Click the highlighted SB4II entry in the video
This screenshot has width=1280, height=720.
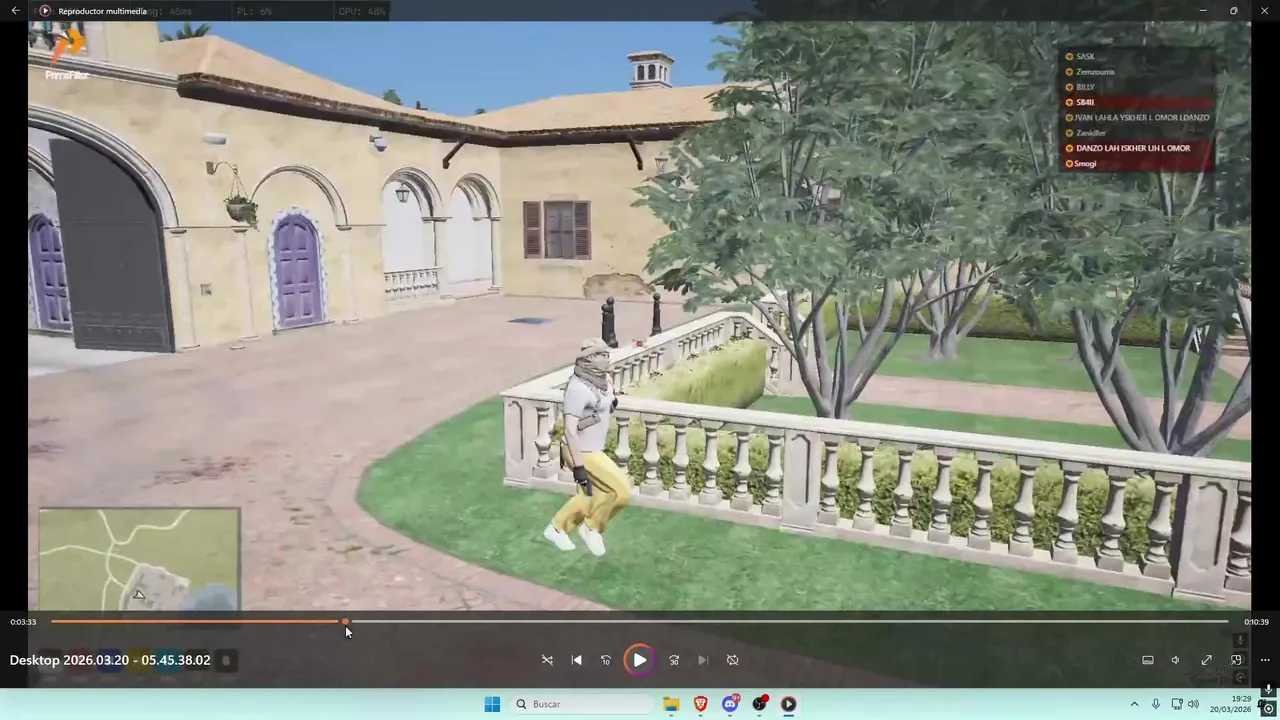(1137, 102)
